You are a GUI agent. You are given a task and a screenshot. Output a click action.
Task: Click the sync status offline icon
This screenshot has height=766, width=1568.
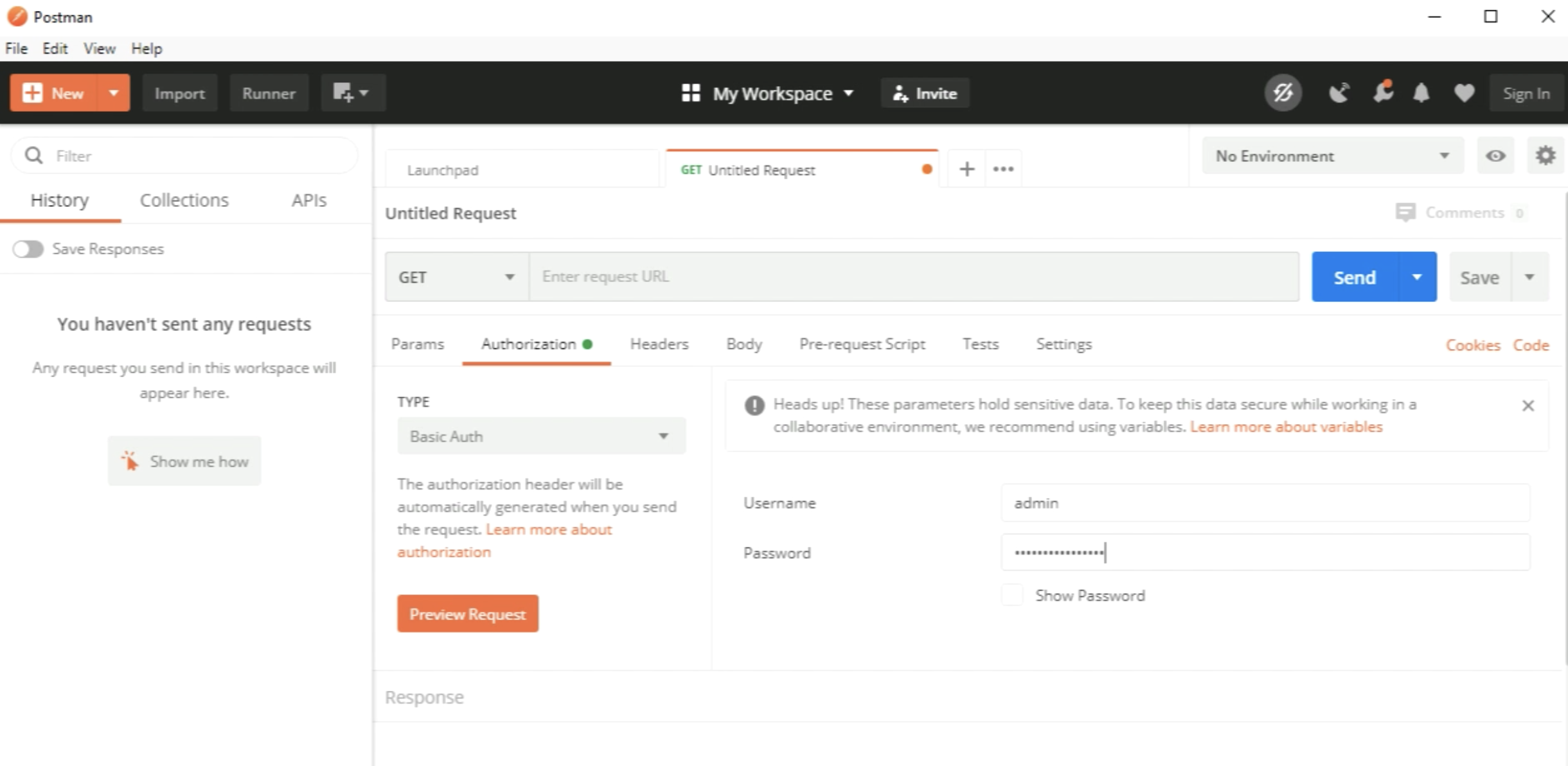click(1283, 93)
